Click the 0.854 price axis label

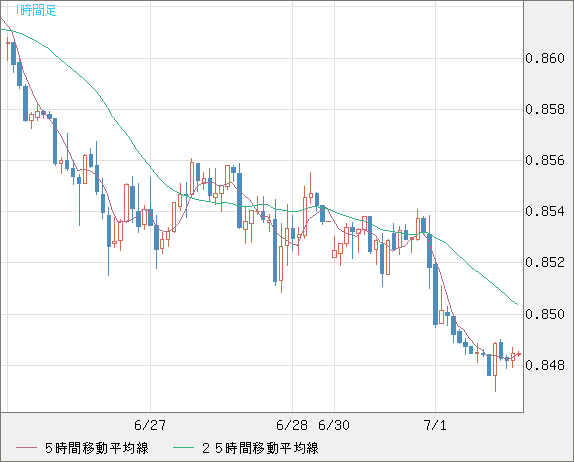point(545,211)
